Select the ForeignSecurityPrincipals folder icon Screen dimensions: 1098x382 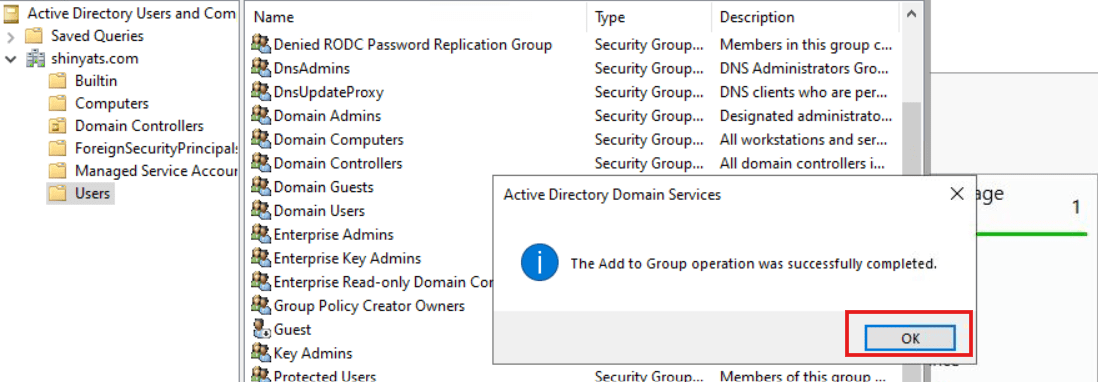pos(57,148)
